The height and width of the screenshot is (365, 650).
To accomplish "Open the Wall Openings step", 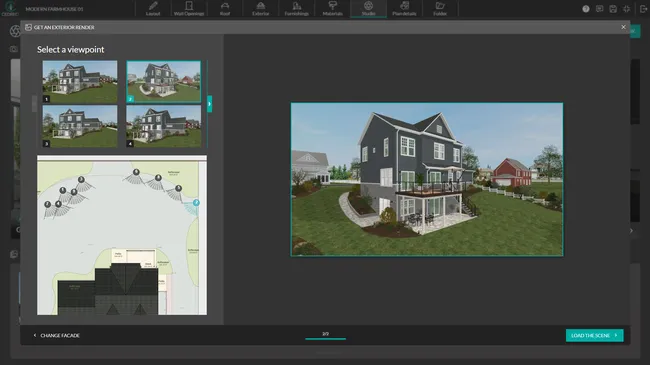I will 189,9.
